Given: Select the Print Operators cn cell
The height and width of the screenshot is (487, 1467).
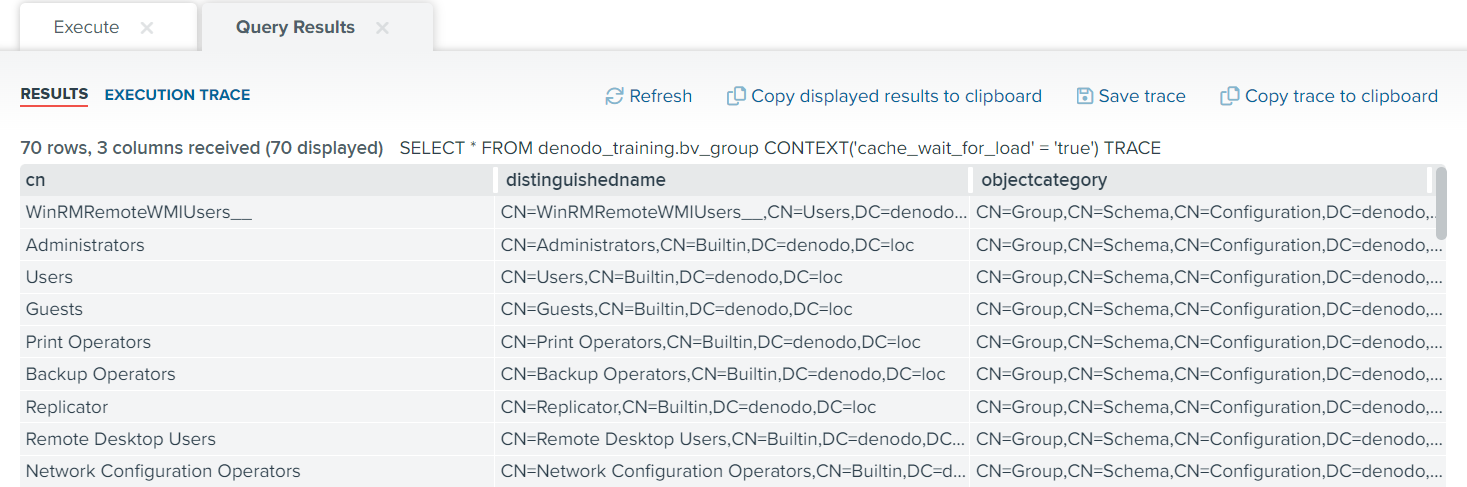Looking at the screenshot, I should pos(257,342).
